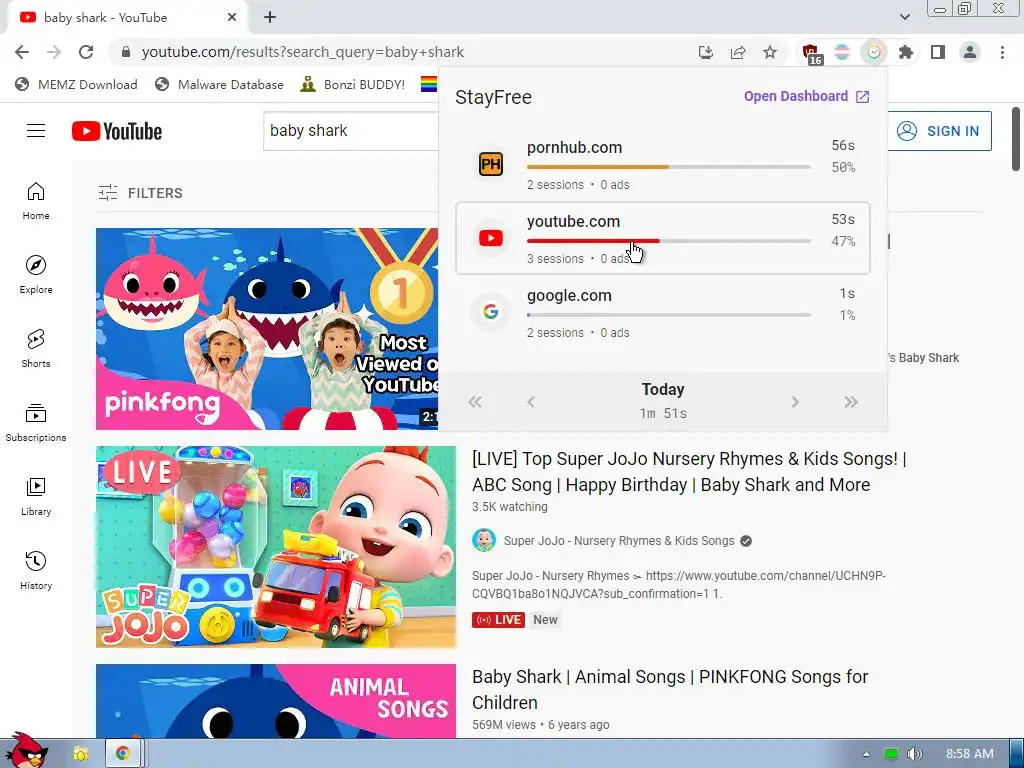
Task: Select the youtube.com usage row
Action: (663, 238)
